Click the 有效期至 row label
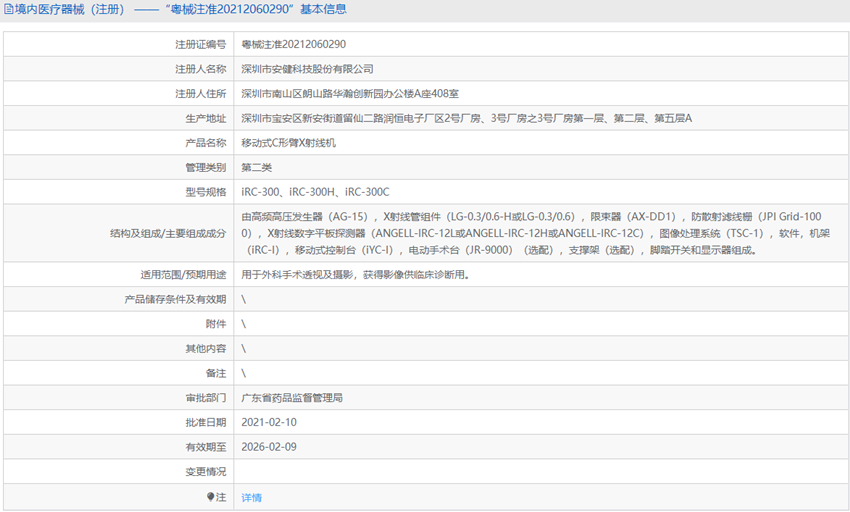This screenshot has height=512, width=850. (x=205, y=447)
